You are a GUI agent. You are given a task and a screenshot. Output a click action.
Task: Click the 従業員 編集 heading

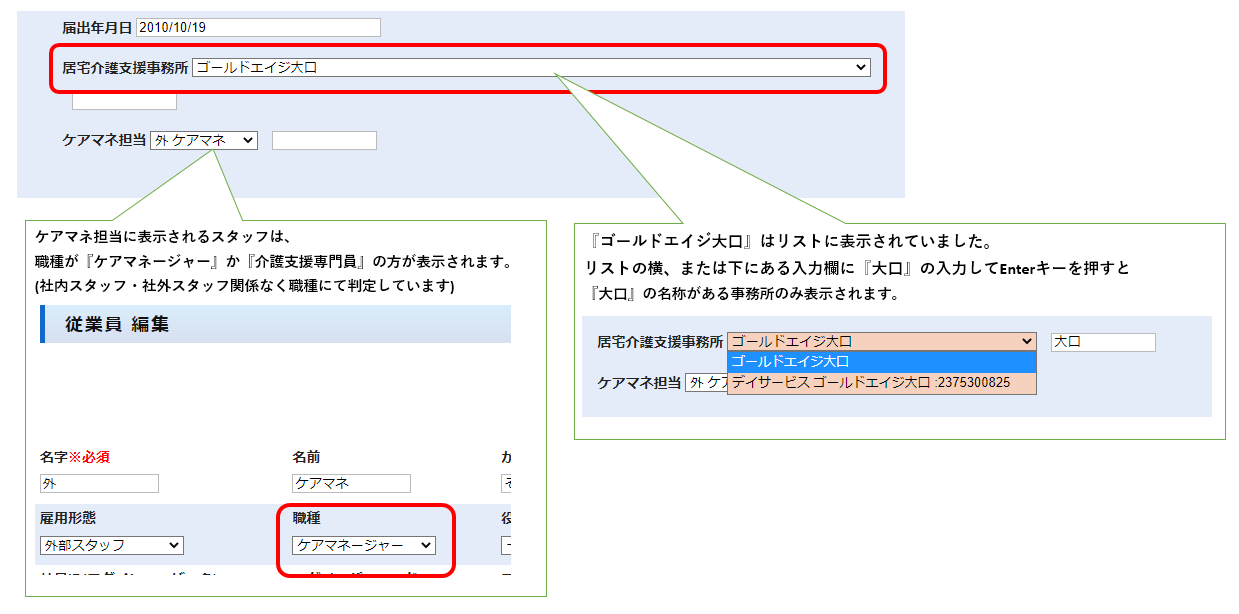117,324
